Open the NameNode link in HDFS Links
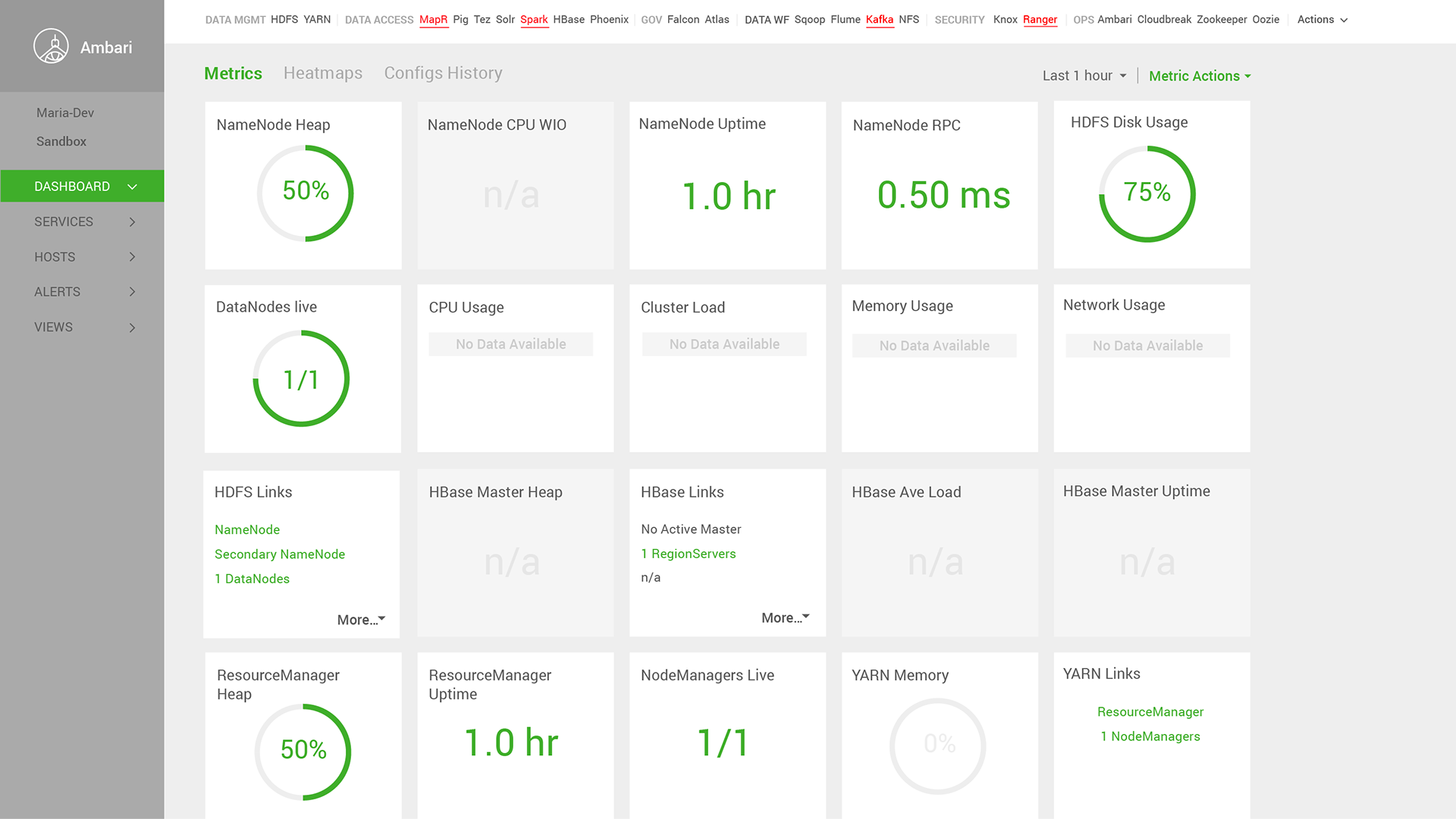Viewport: 1456px width, 819px height. pyautogui.click(x=247, y=529)
